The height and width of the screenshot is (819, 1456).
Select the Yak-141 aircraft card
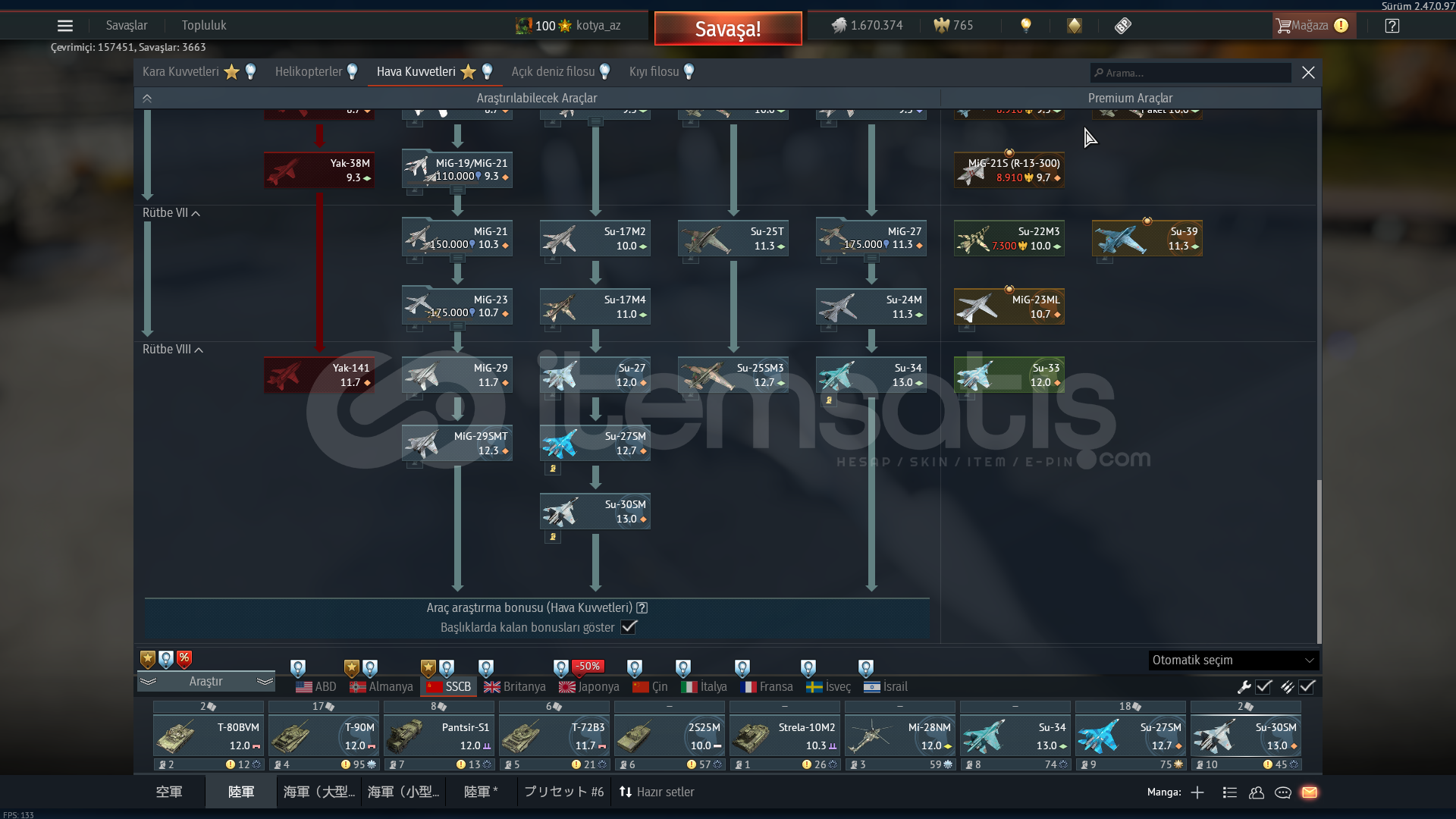(319, 375)
